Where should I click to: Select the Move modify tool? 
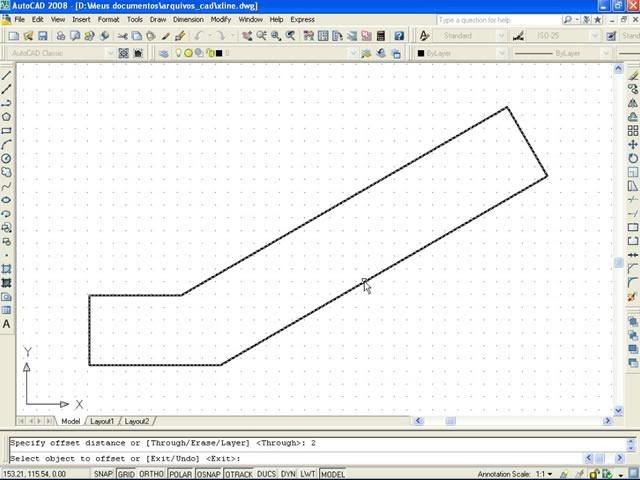point(633,144)
